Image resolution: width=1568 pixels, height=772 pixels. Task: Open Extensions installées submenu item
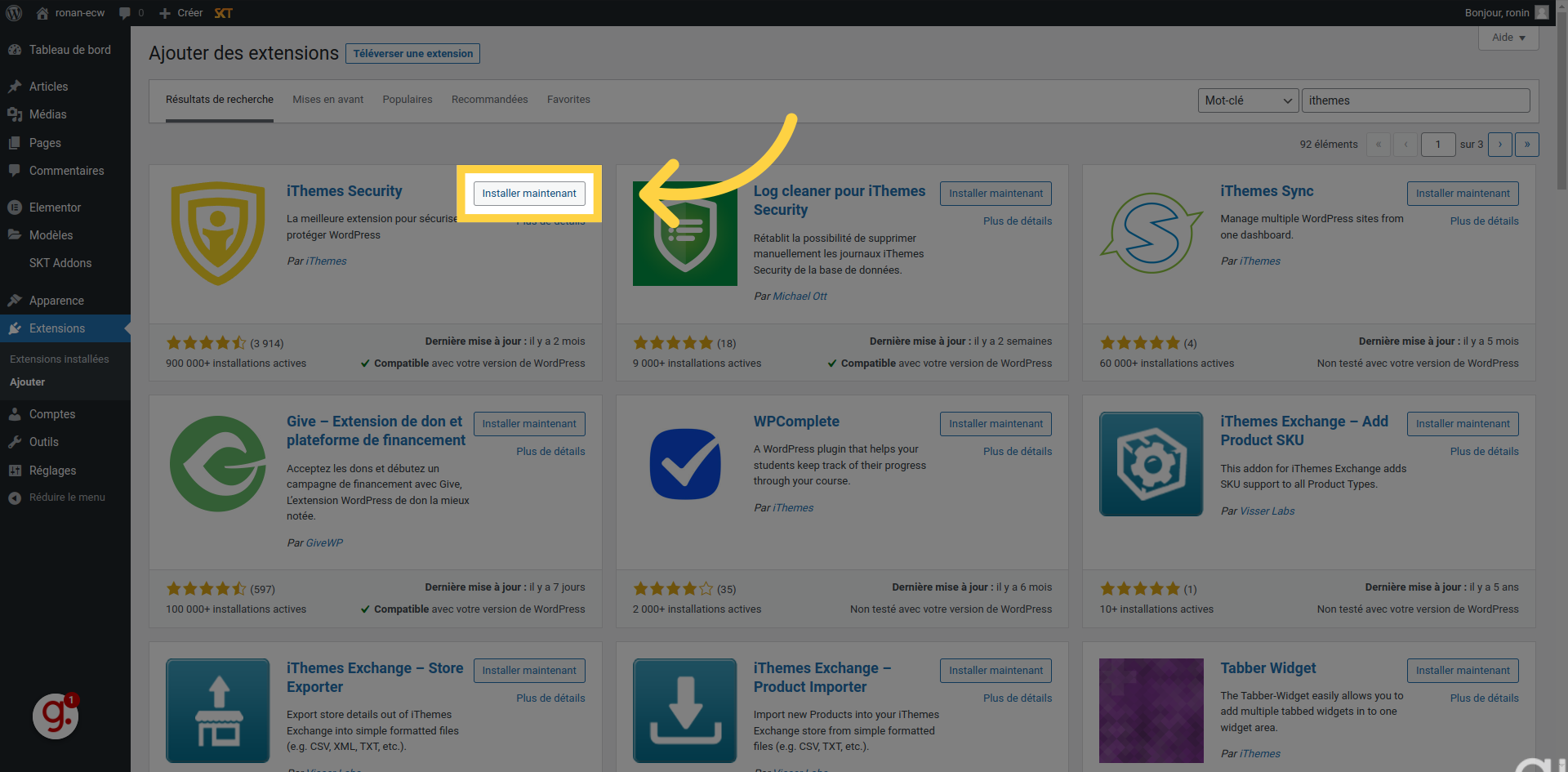pos(60,359)
